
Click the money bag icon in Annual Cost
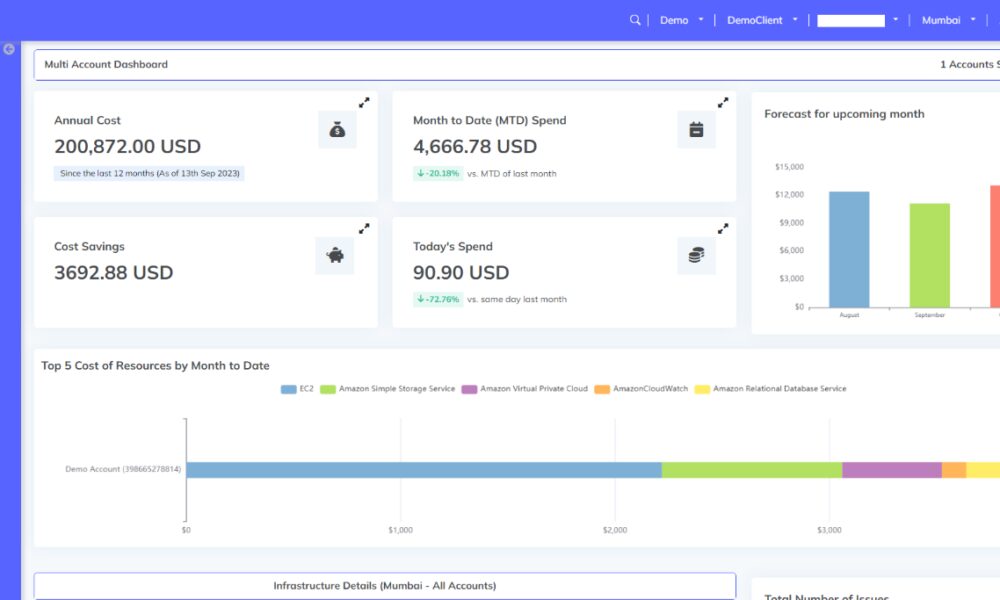pos(337,130)
